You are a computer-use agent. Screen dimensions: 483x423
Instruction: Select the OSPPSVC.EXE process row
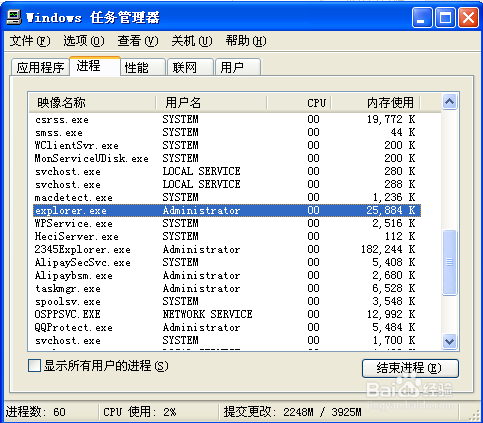[x=227, y=314]
